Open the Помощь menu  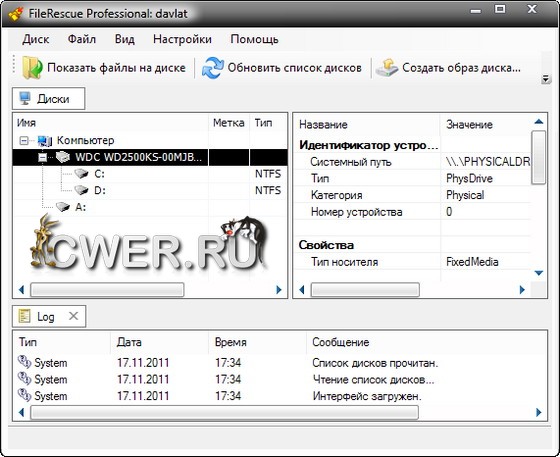click(x=254, y=39)
